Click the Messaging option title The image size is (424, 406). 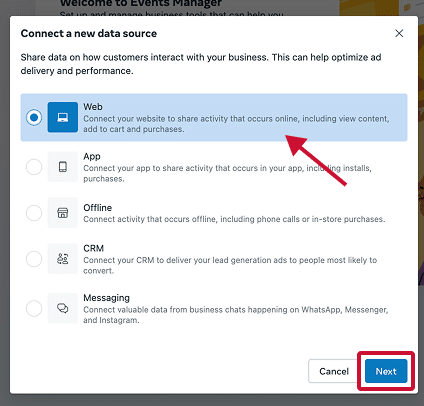pyautogui.click(x=106, y=298)
